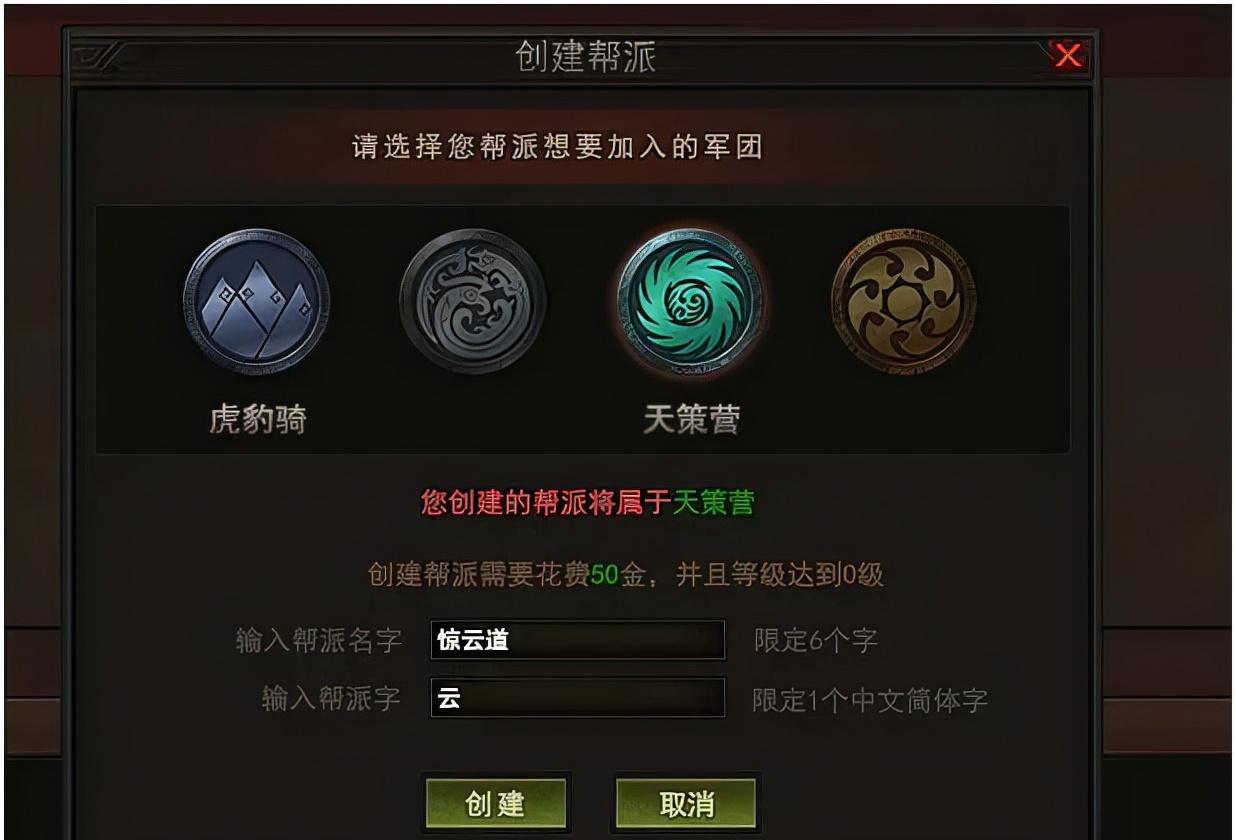The width and height of the screenshot is (1236, 840).
Task: Focus the guild character field containing 云
Action: 578,698
